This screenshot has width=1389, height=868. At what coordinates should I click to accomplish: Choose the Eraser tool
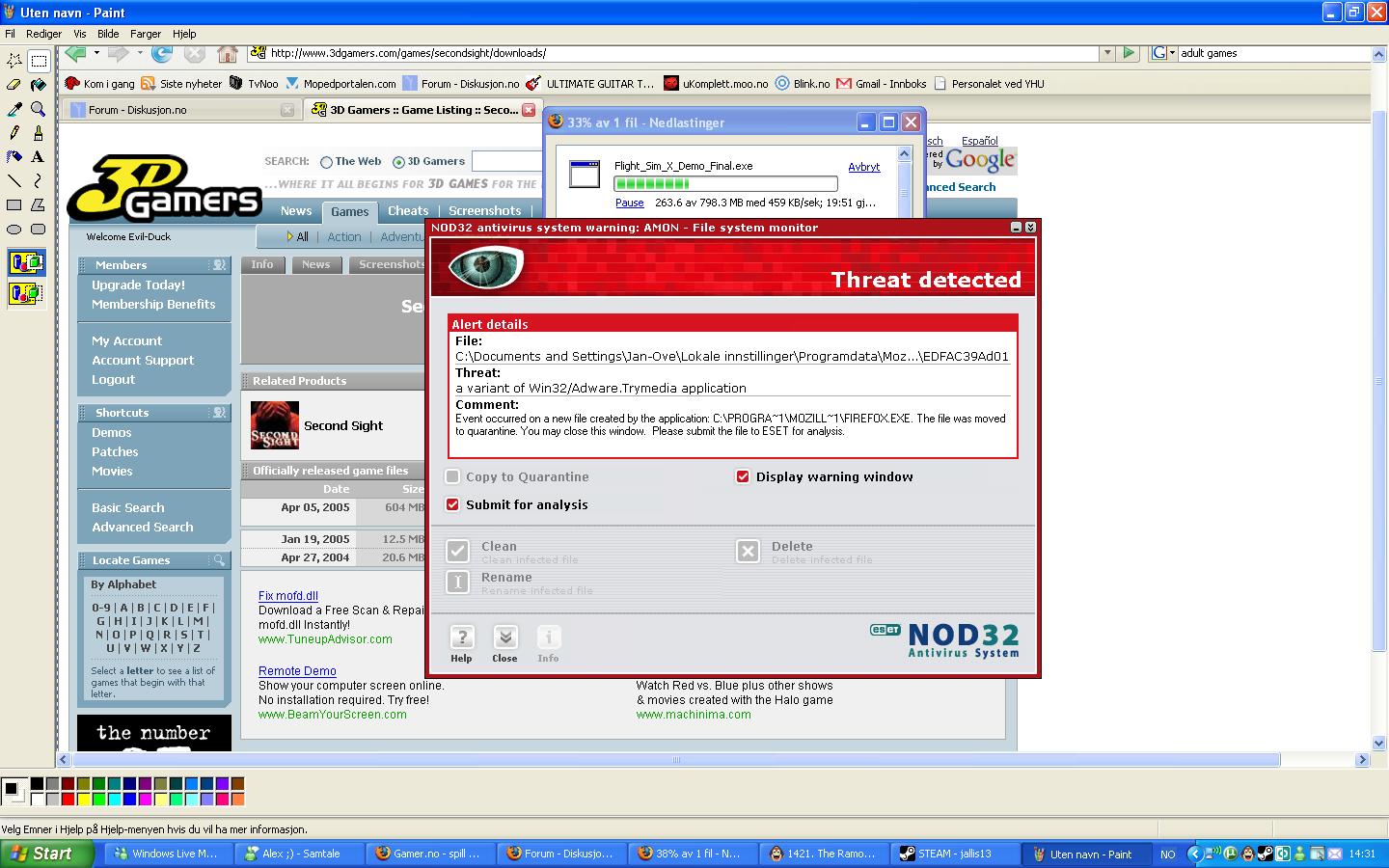point(14,85)
